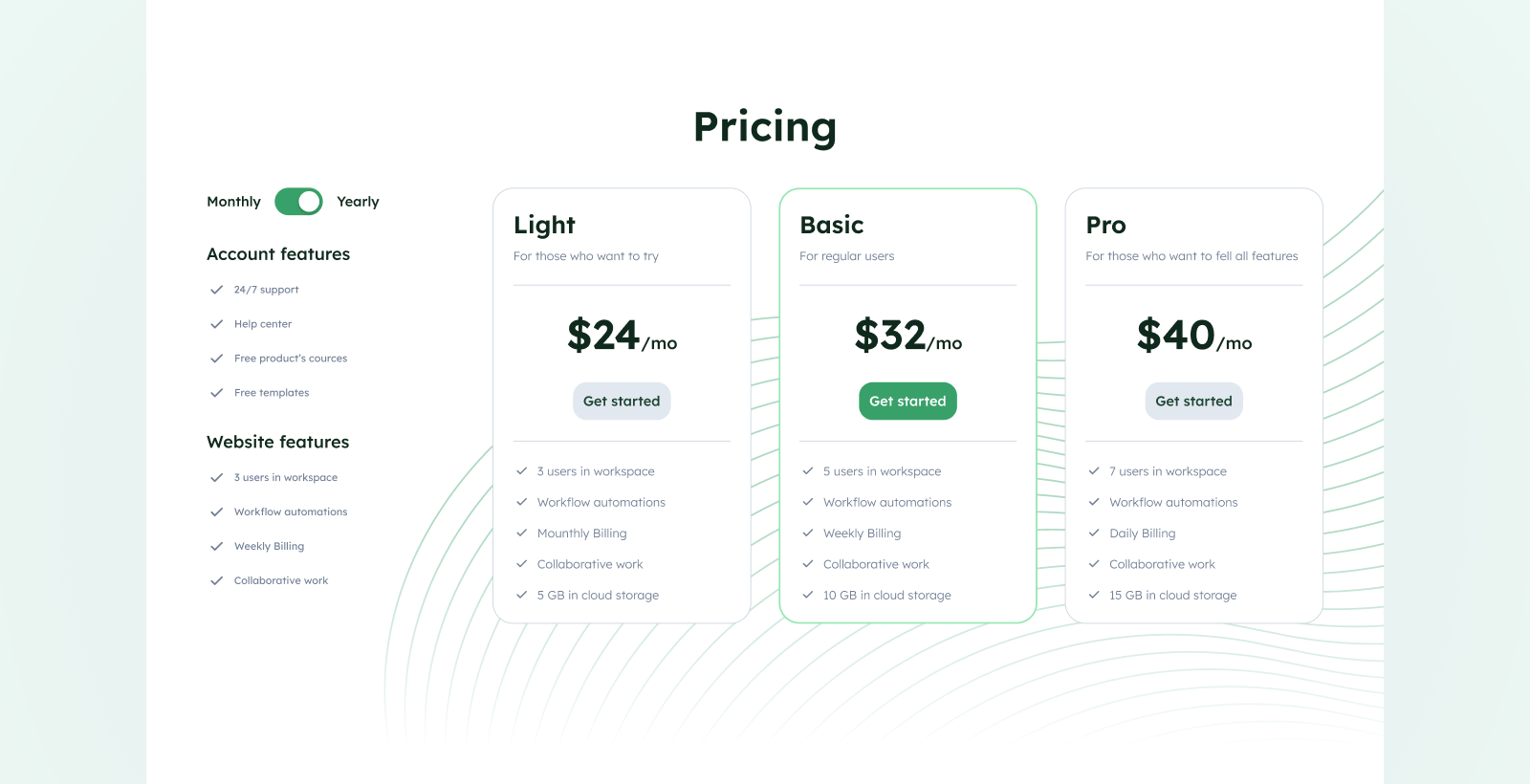
Task: Collapse the Account features section
Action: coord(277,253)
